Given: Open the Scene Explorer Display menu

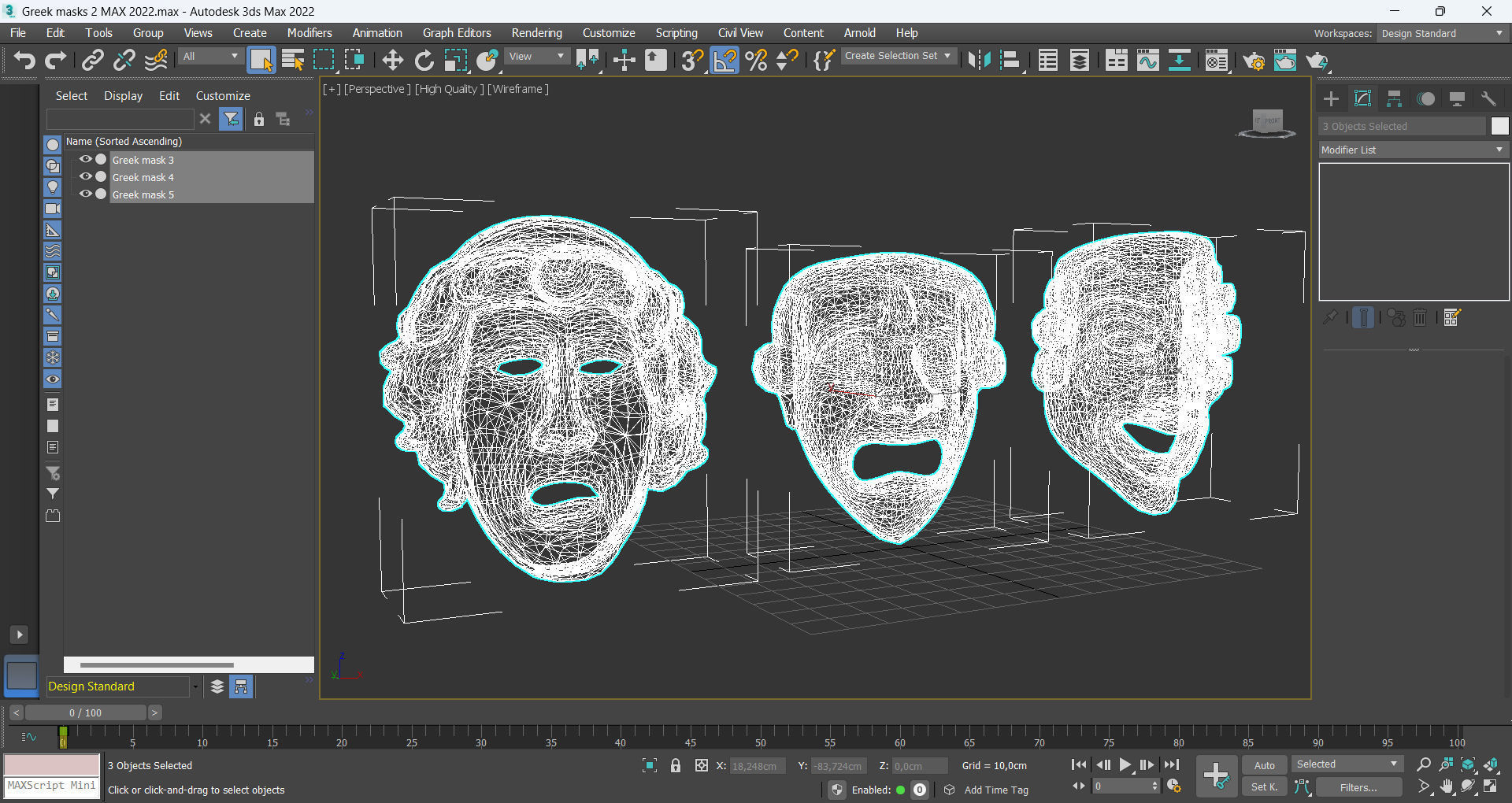Looking at the screenshot, I should [x=124, y=95].
